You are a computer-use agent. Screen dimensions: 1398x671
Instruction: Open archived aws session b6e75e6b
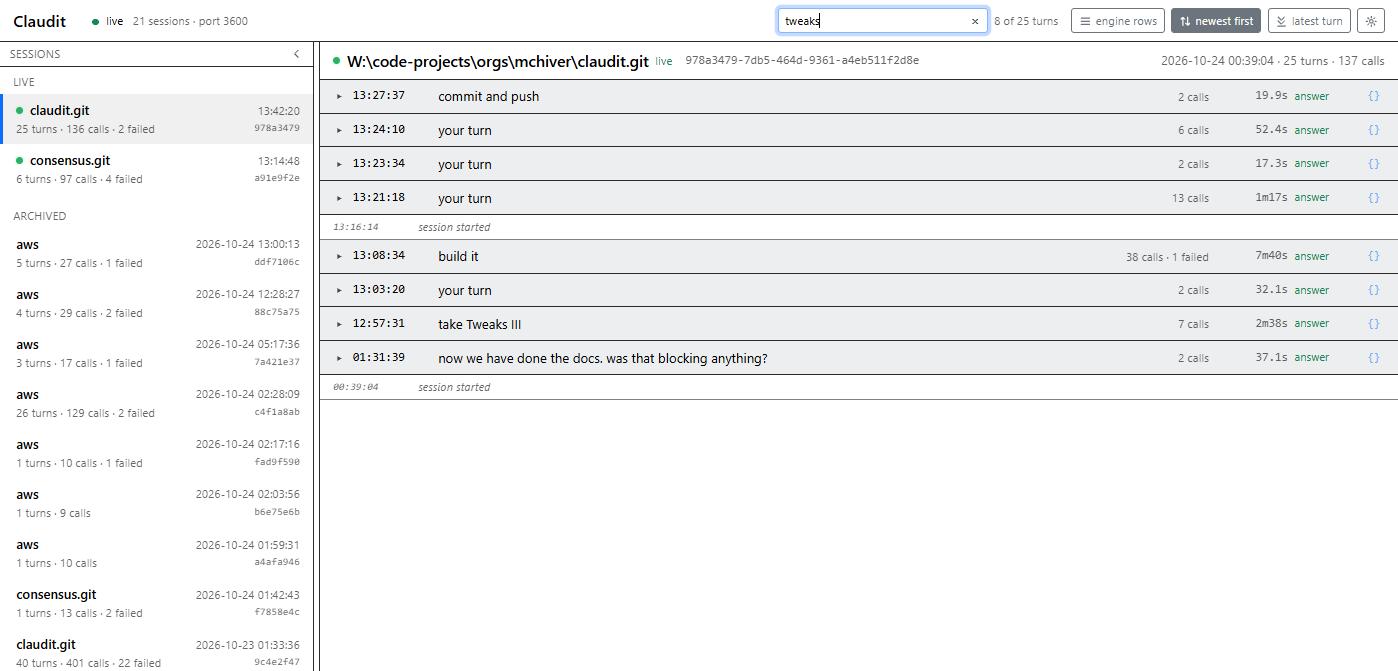pos(157,503)
